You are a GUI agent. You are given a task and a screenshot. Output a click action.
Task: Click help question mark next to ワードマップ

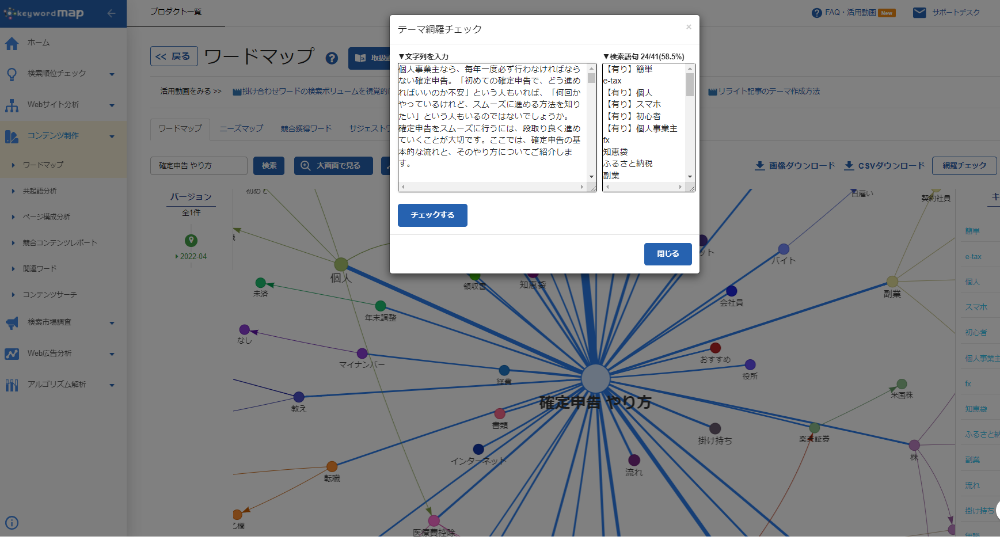click(332, 58)
